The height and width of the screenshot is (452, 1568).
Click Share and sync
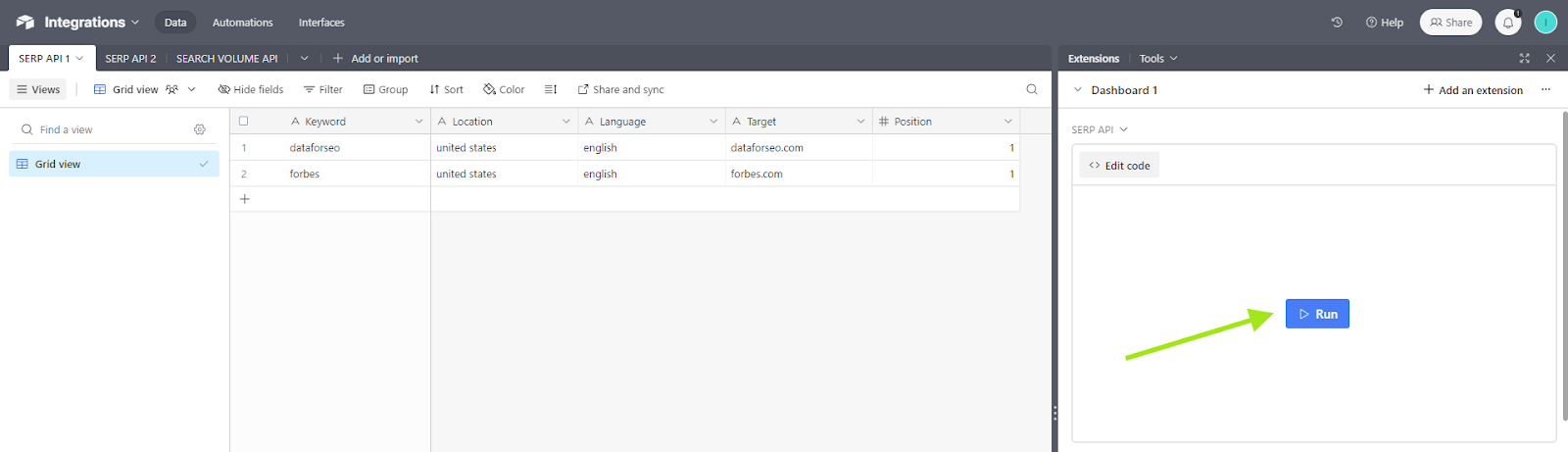coord(620,89)
